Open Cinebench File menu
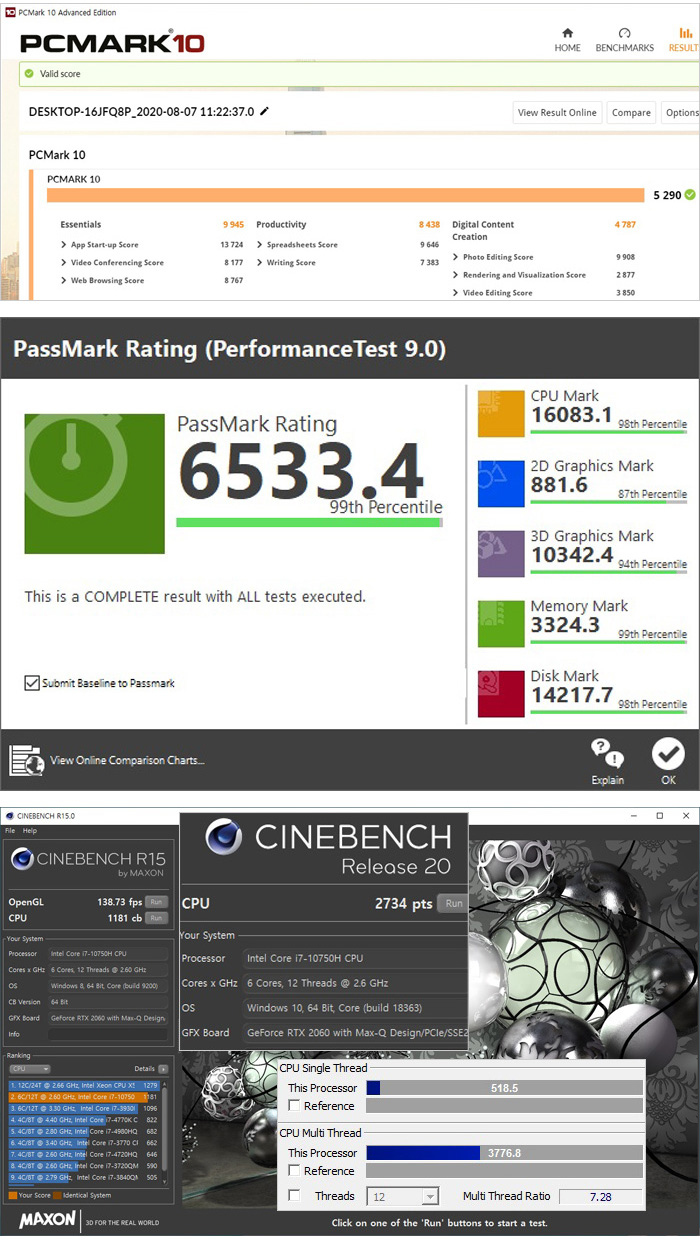Screen dimensions: 700x1240 click(10, 831)
